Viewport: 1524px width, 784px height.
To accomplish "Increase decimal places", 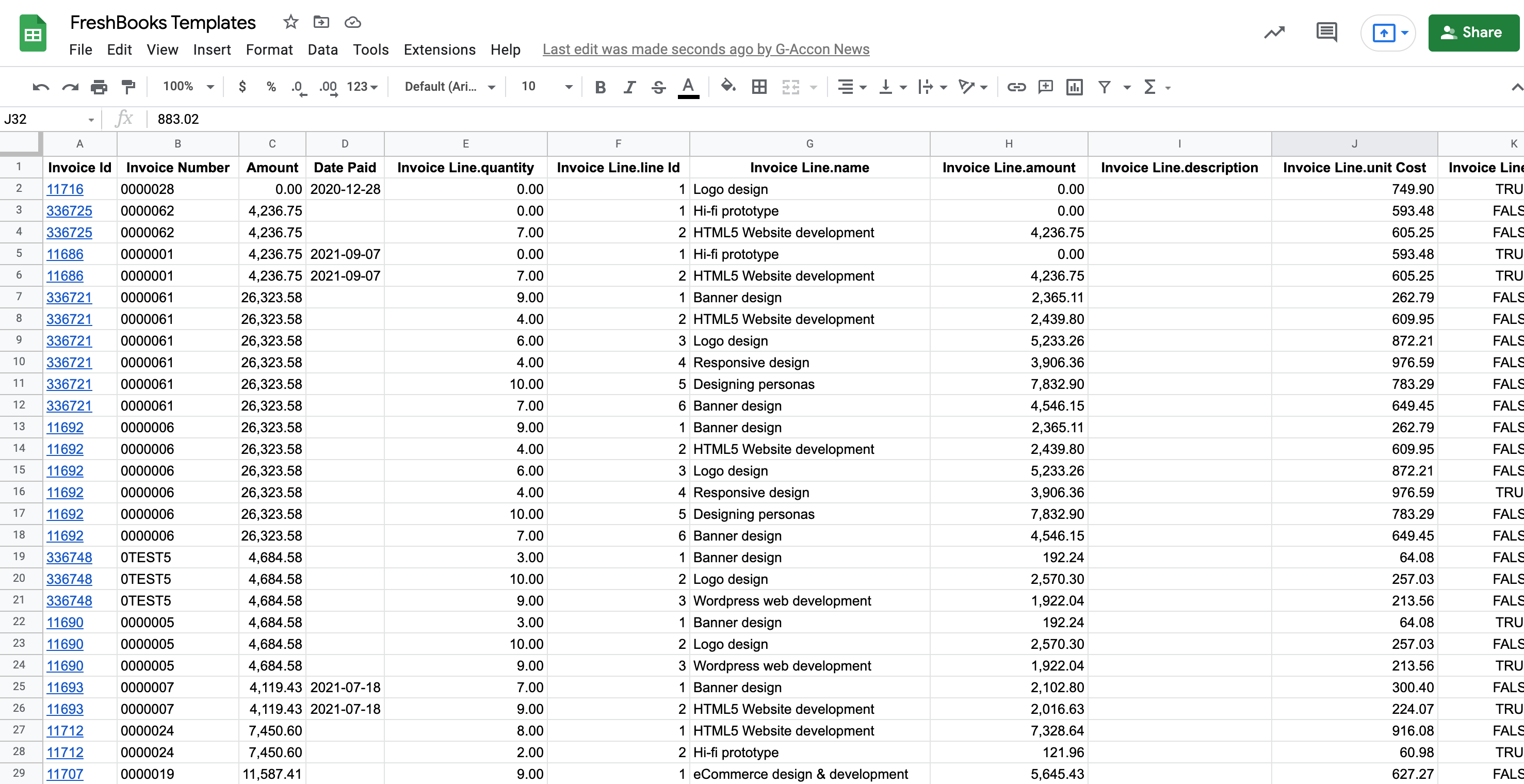I will coord(328,88).
